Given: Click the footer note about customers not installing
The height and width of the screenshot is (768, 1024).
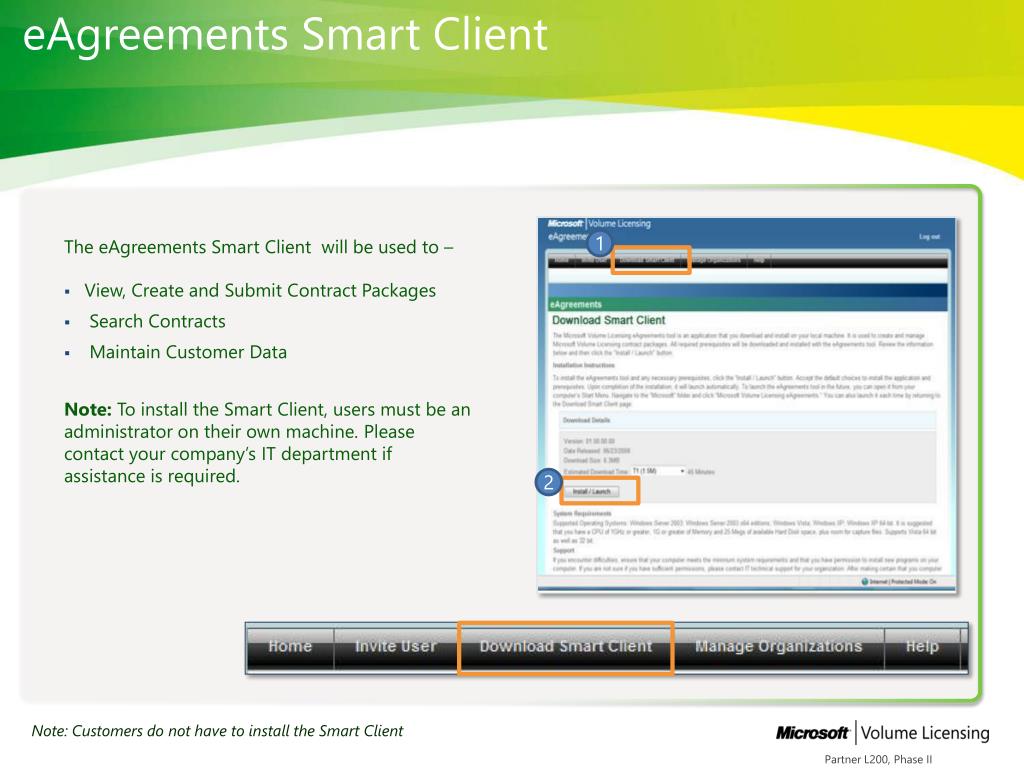Looking at the screenshot, I should click(x=217, y=731).
